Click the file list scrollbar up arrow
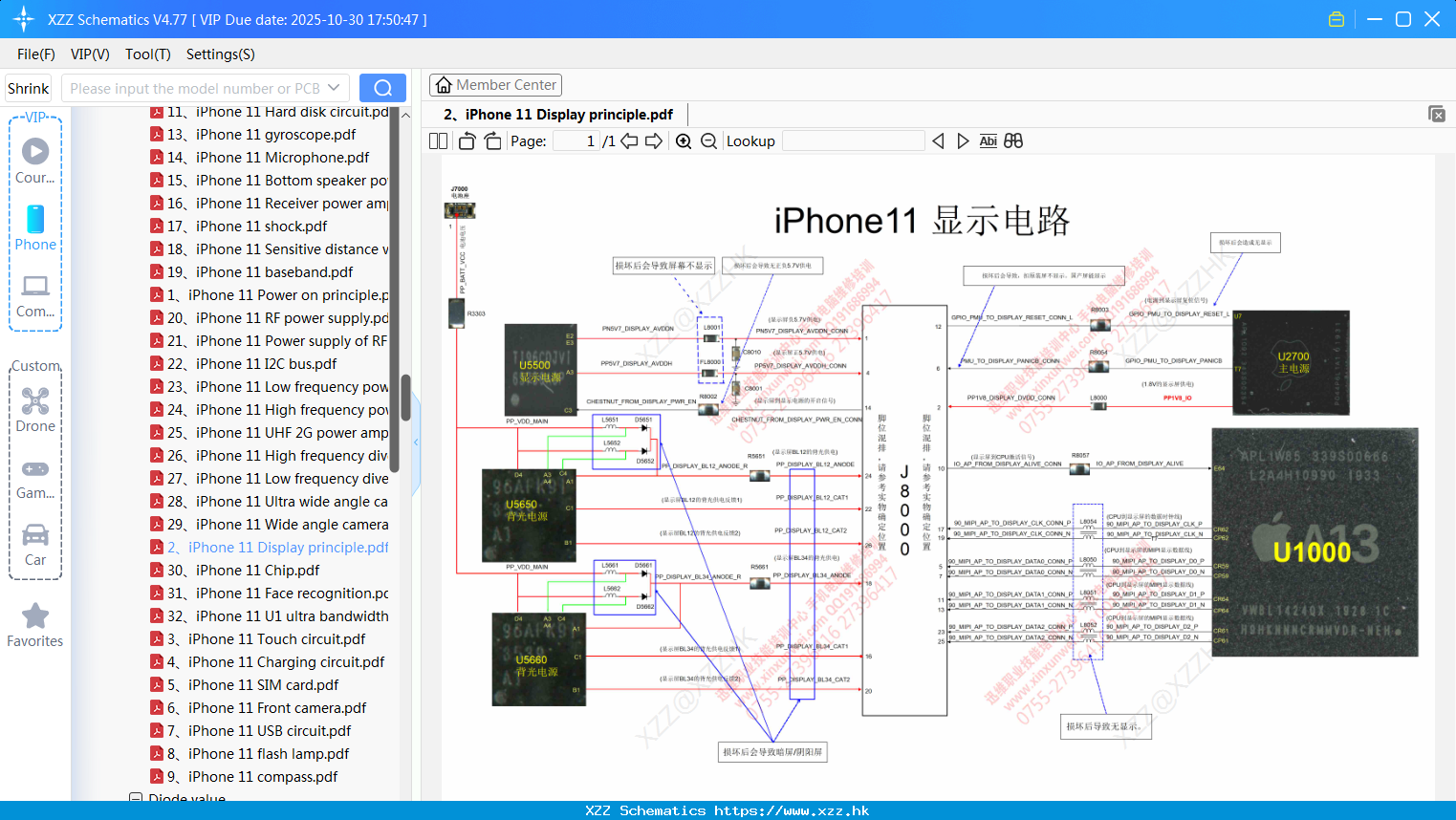 [405, 115]
